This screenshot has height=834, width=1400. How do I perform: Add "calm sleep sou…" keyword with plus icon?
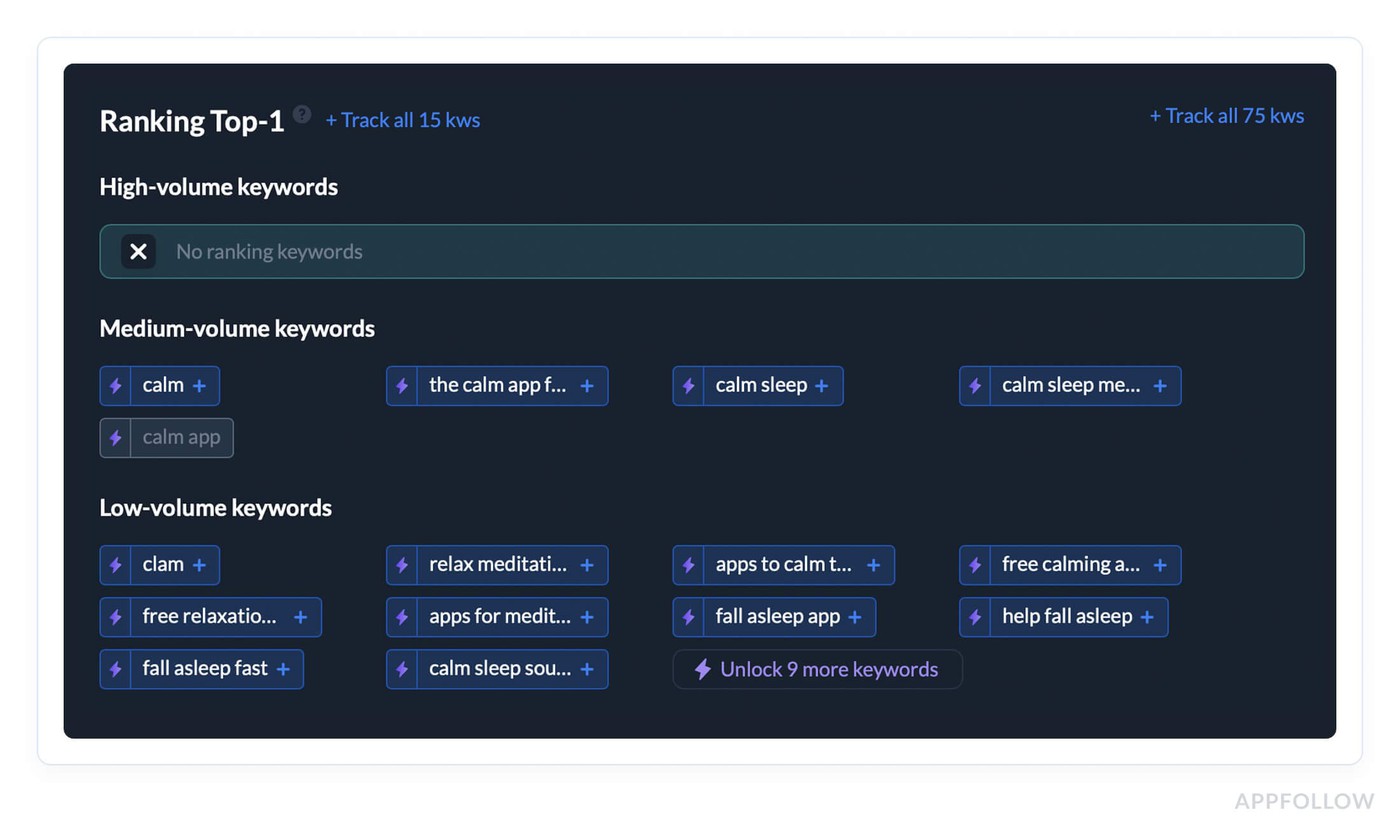click(x=587, y=669)
